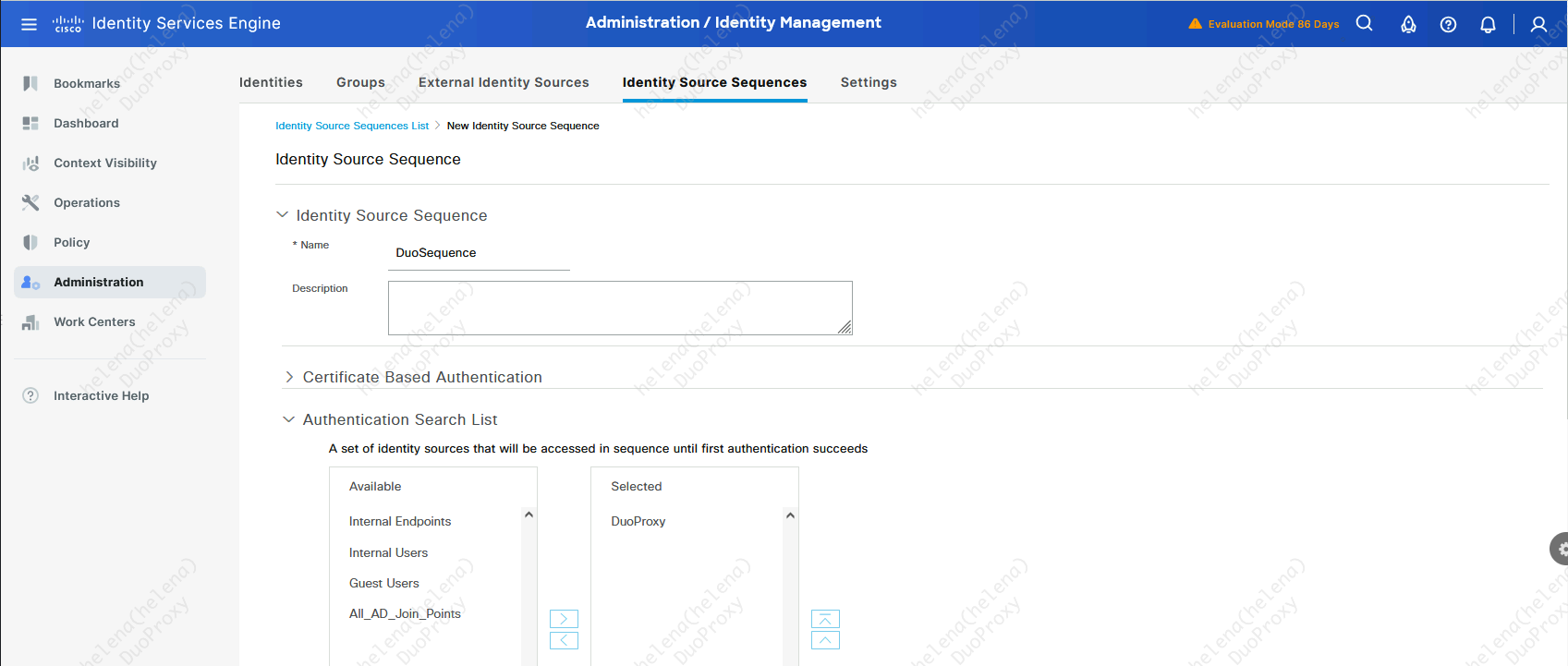The image size is (1568, 666).
Task: Open the hamburger navigation menu
Action: click(29, 24)
